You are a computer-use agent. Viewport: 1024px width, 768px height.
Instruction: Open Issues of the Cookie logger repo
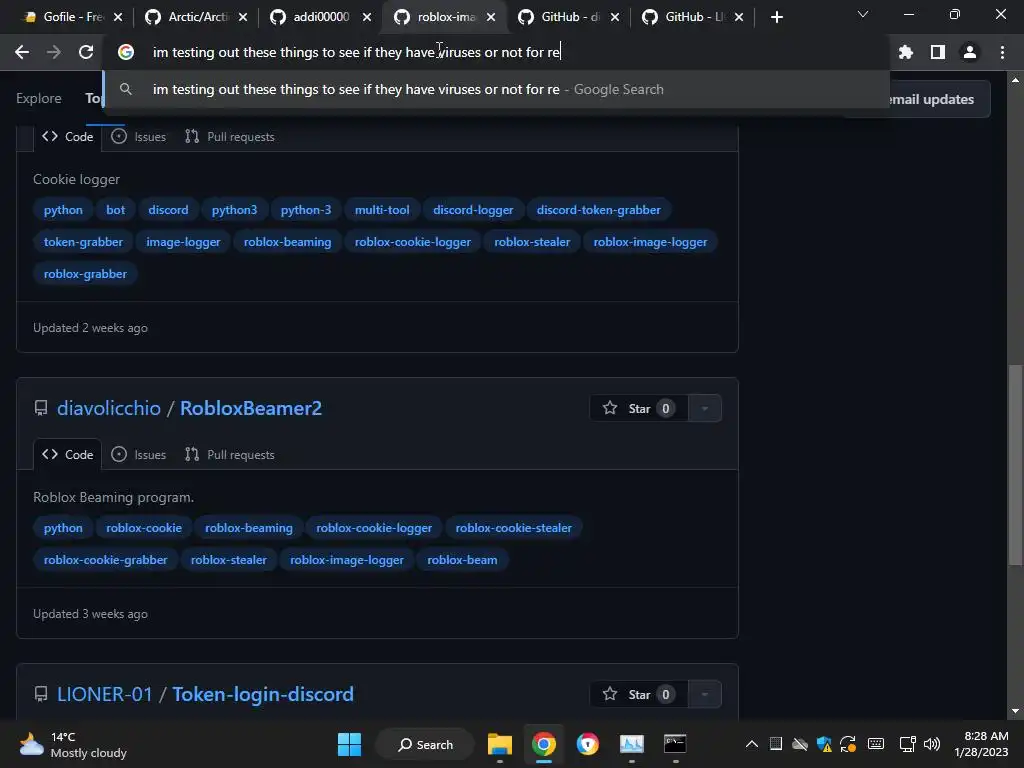[x=138, y=136]
